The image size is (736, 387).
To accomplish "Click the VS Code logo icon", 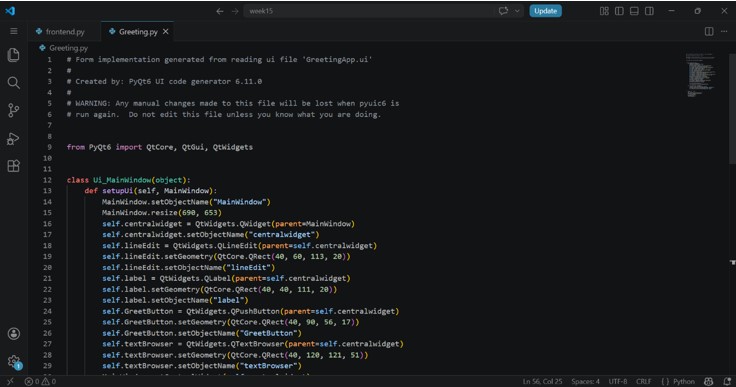I will coord(10,11).
